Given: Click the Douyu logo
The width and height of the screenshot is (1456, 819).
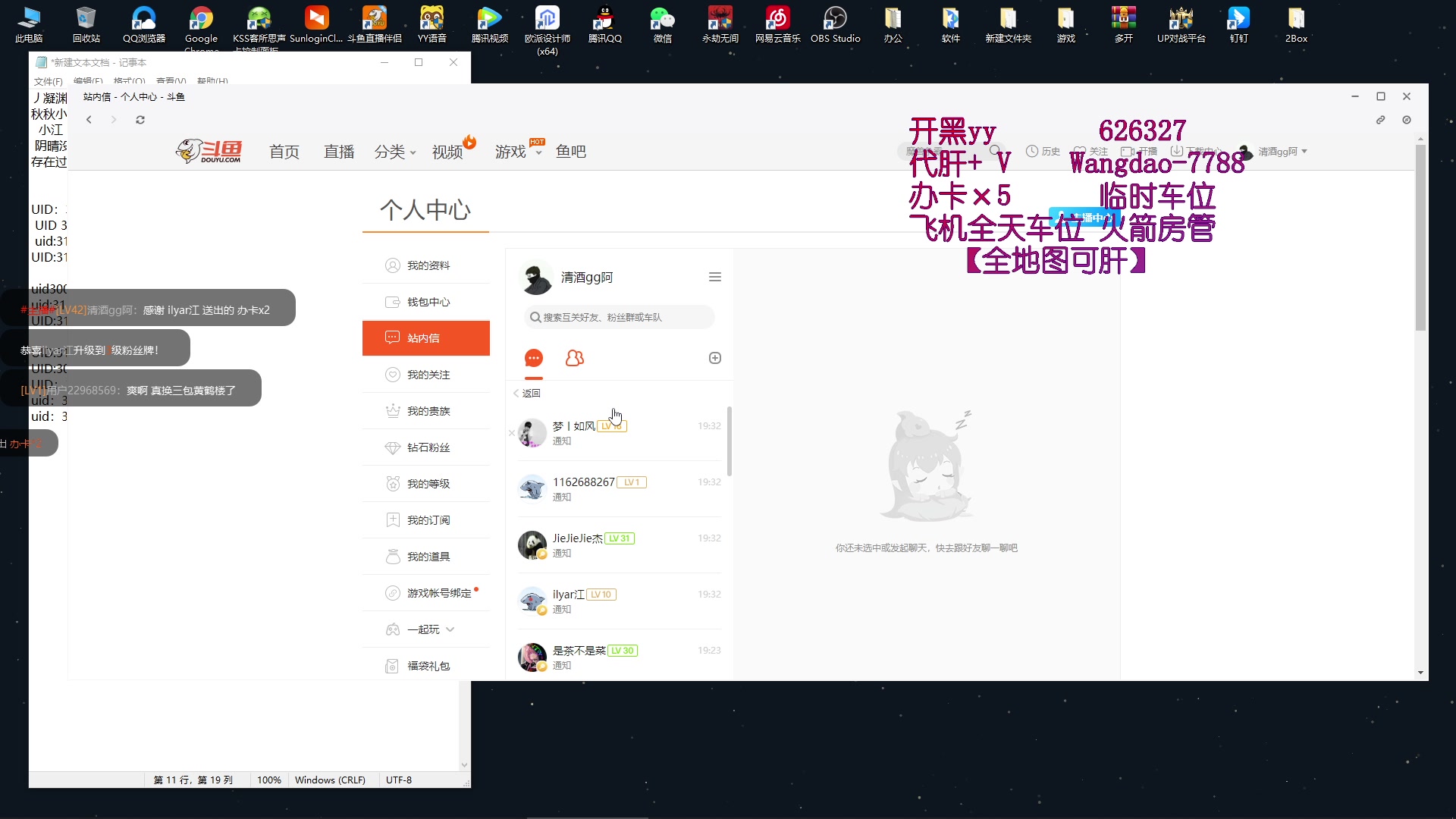Looking at the screenshot, I should (210, 151).
